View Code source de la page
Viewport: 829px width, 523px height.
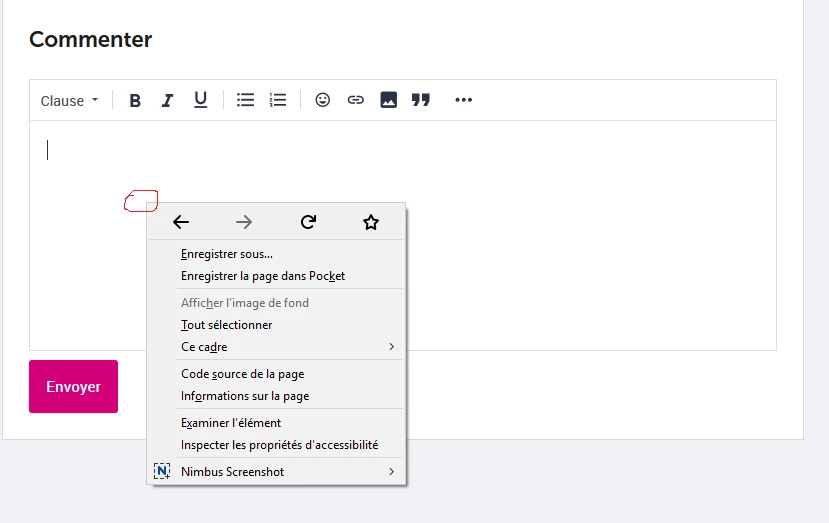coord(276,374)
